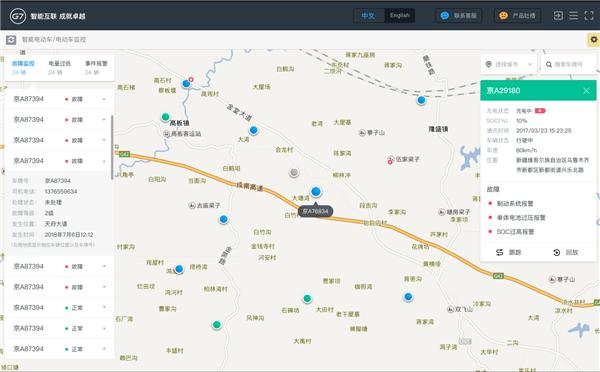Click the 跟踪 tracking button
This screenshot has height=372, width=600.
click(x=509, y=252)
